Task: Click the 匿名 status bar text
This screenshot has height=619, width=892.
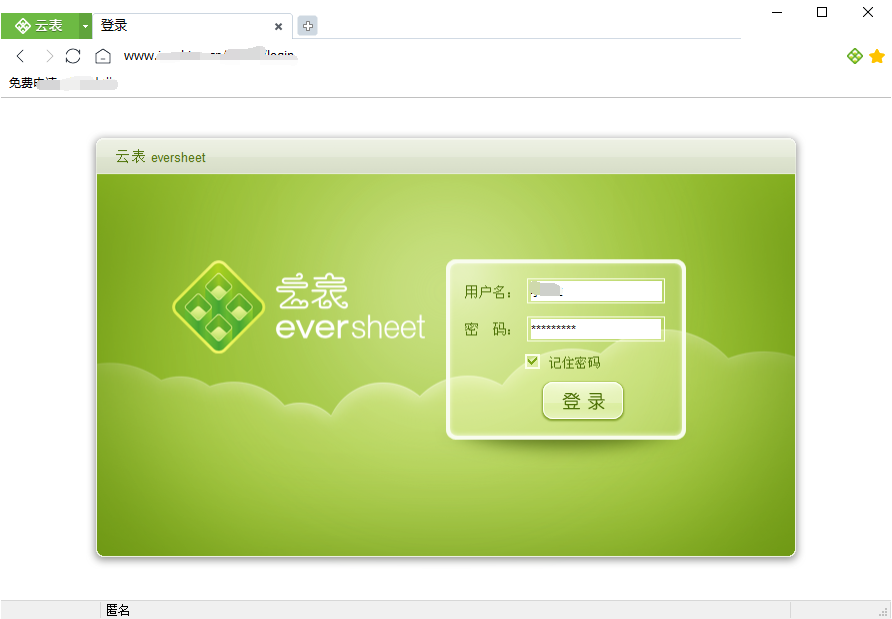Action: click(118, 610)
